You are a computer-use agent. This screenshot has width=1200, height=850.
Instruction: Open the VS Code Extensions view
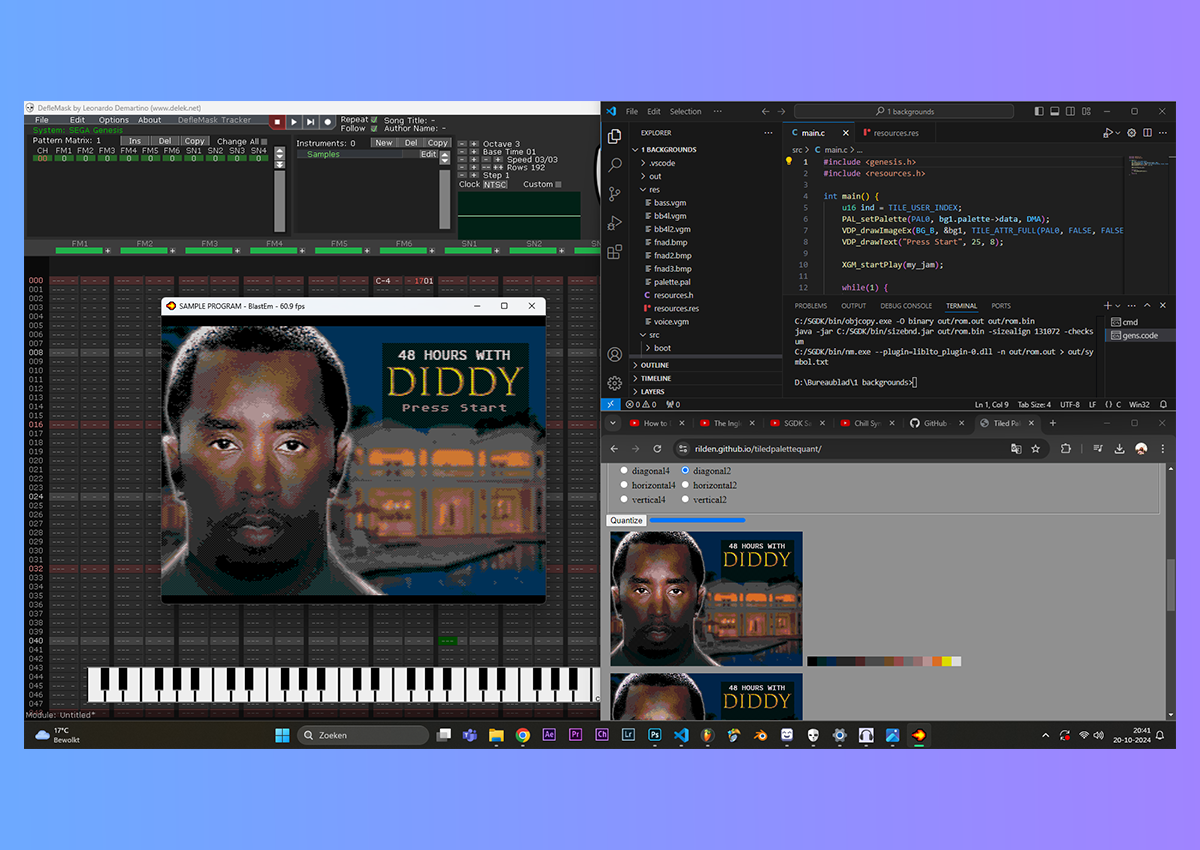(x=615, y=252)
